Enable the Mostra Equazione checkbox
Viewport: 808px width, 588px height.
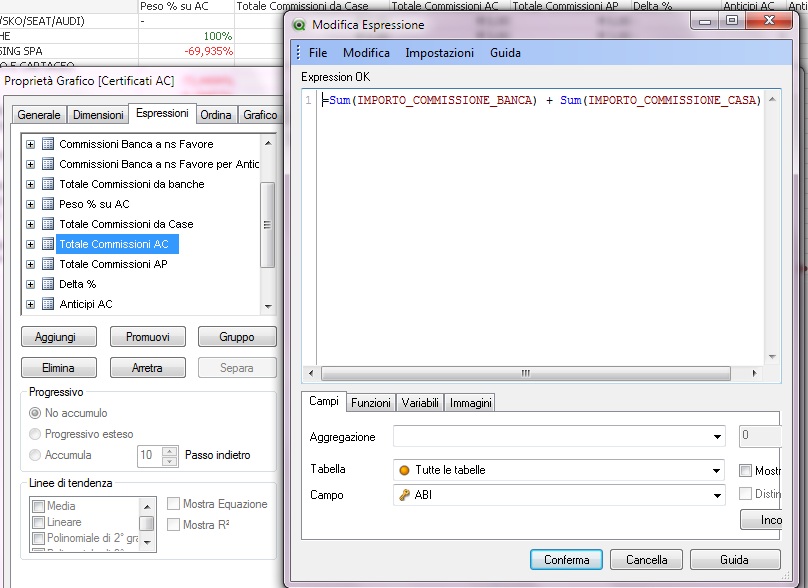point(174,504)
